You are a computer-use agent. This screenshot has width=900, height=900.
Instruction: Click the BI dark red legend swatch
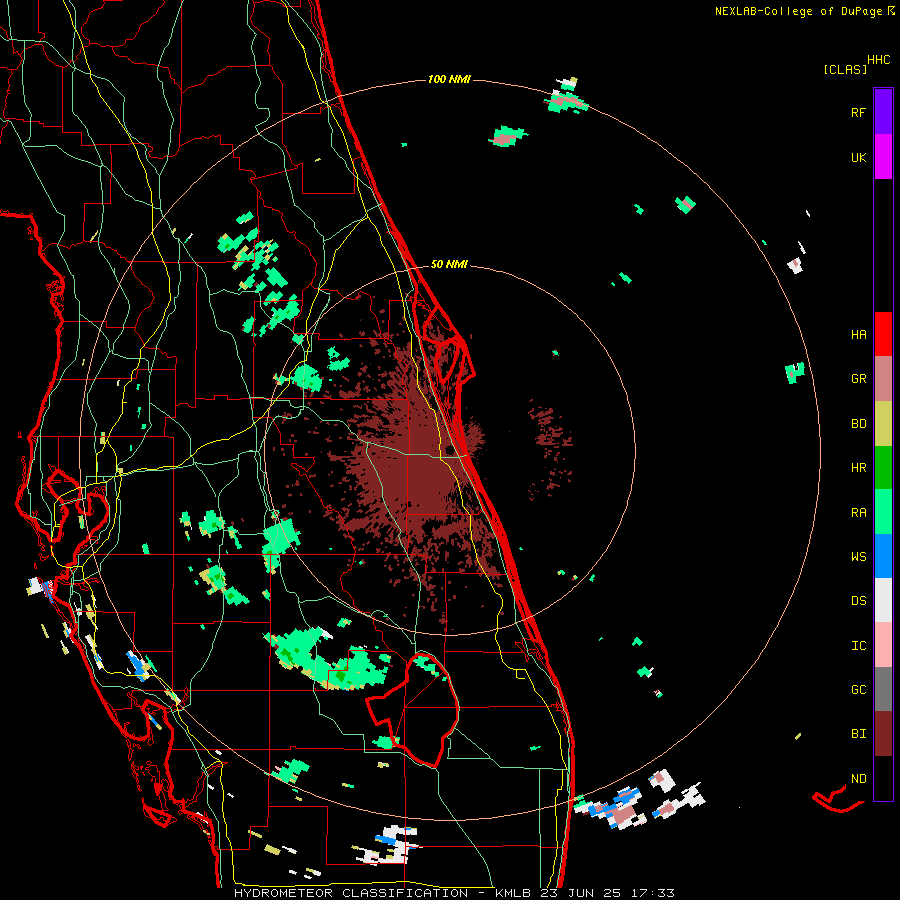click(x=883, y=734)
